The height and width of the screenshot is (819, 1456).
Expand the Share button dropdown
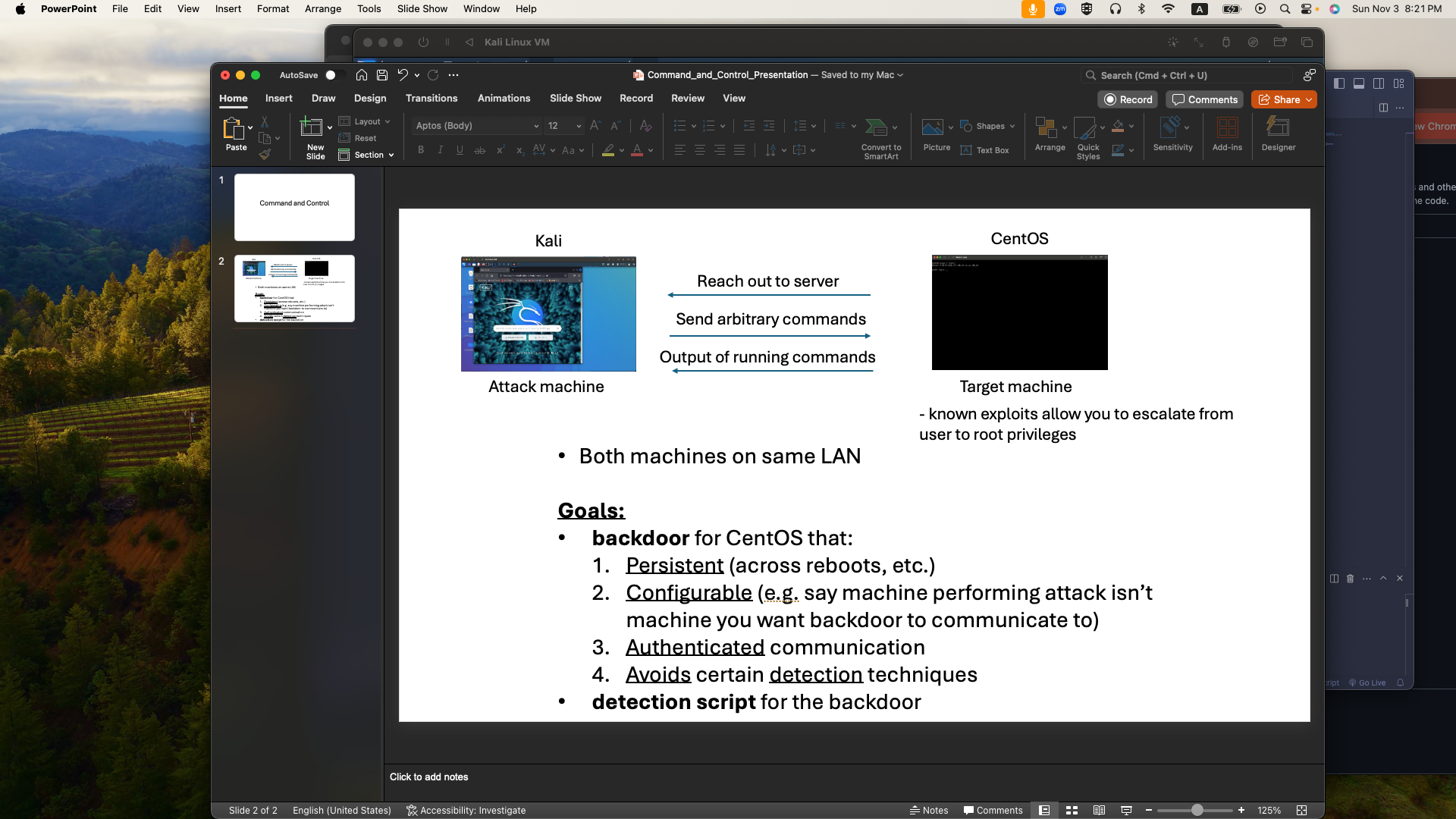tap(1309, 99)
